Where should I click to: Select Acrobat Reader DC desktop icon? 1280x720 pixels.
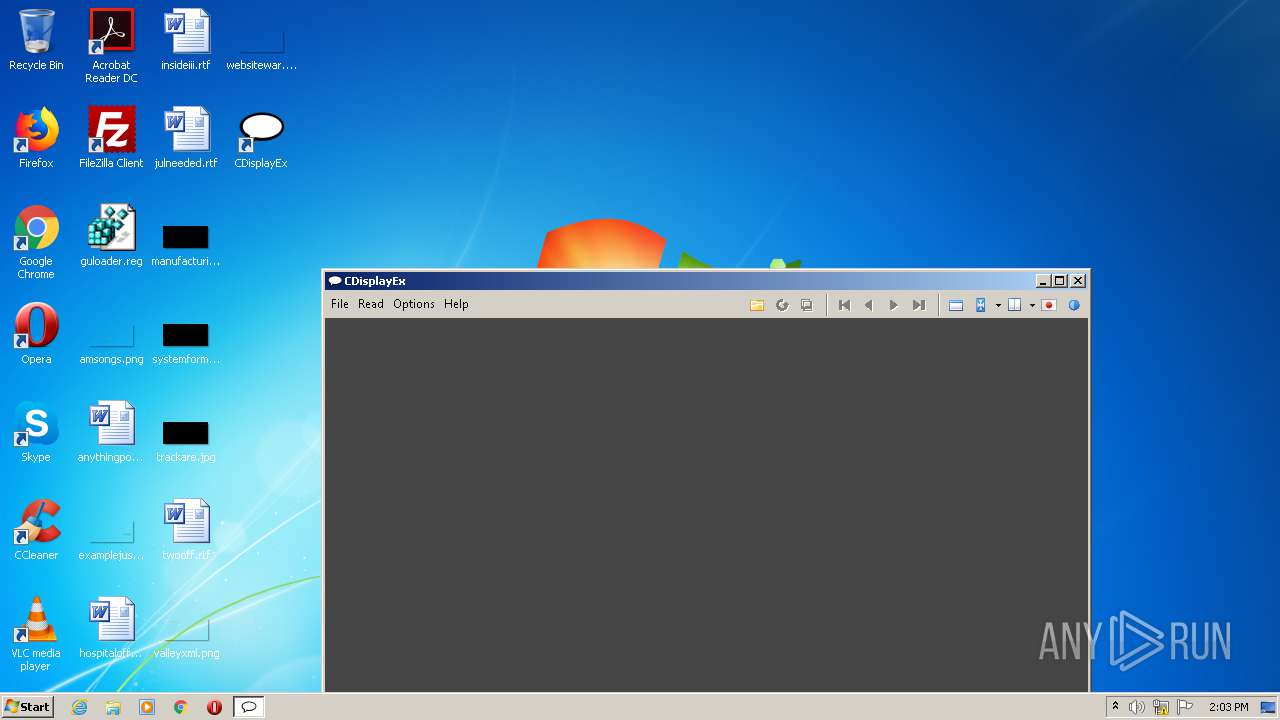(111, 46)
